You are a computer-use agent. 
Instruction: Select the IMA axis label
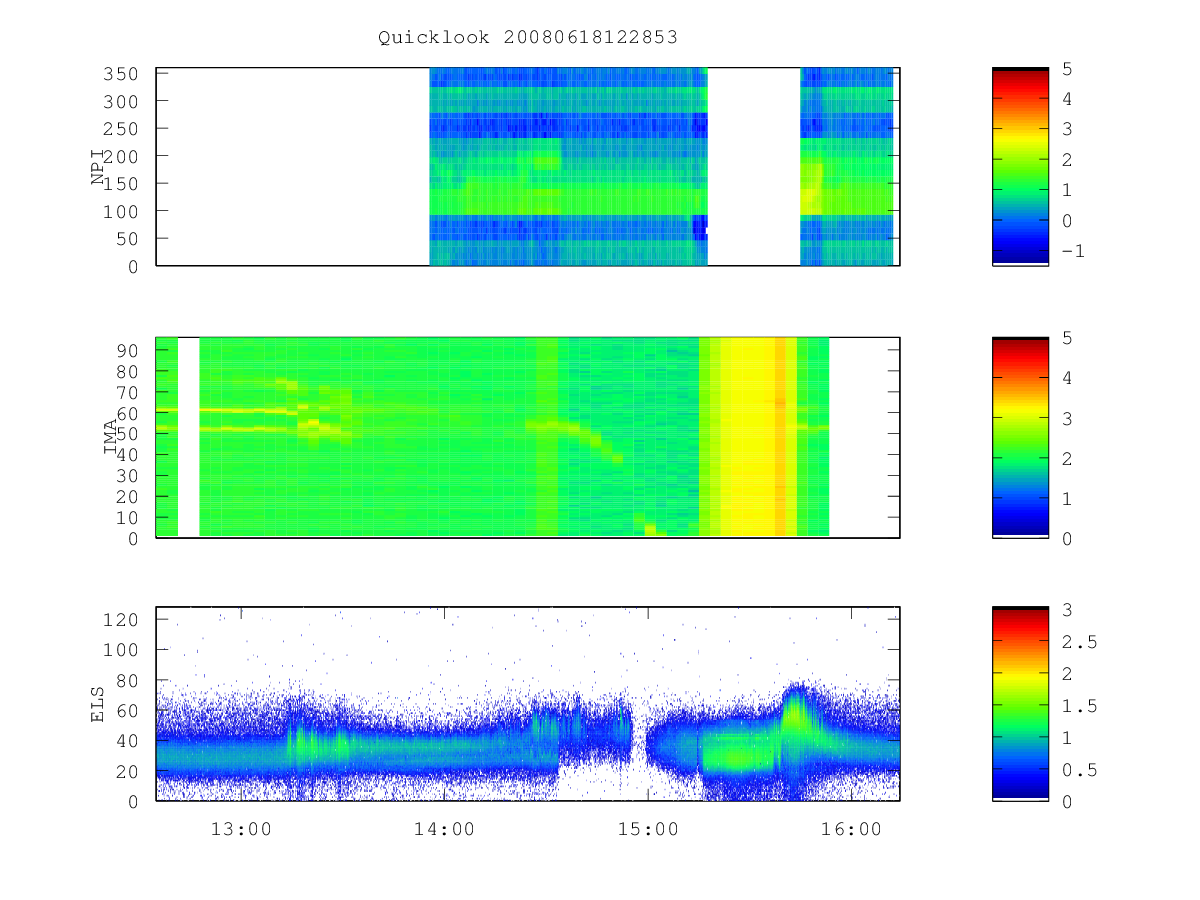[111, 437]
